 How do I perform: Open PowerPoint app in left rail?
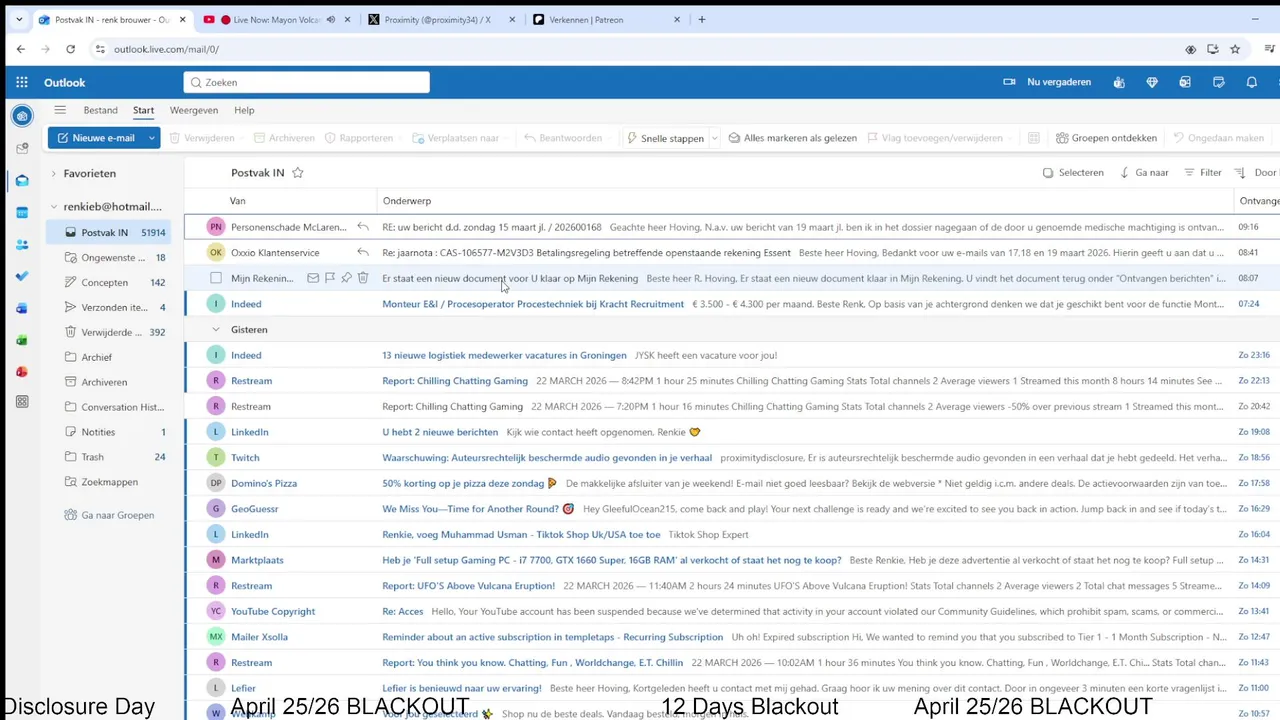(x=22, y=372)
